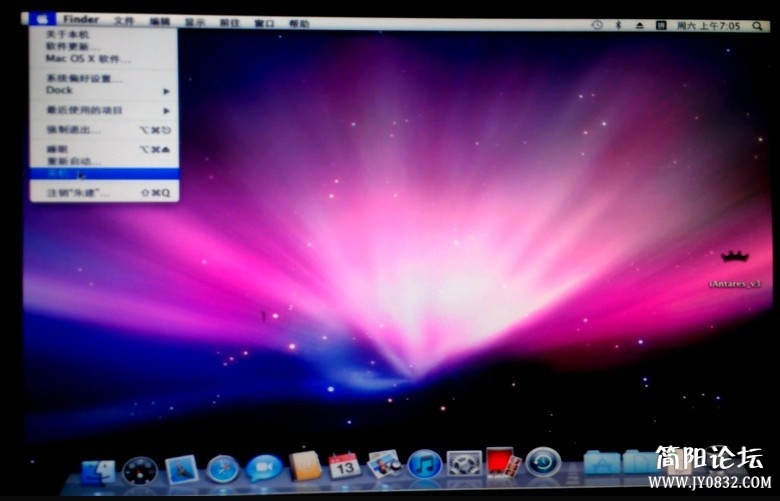
Task: Open 系统偏好设置… from the Apple menu
Action: point(103,78)
